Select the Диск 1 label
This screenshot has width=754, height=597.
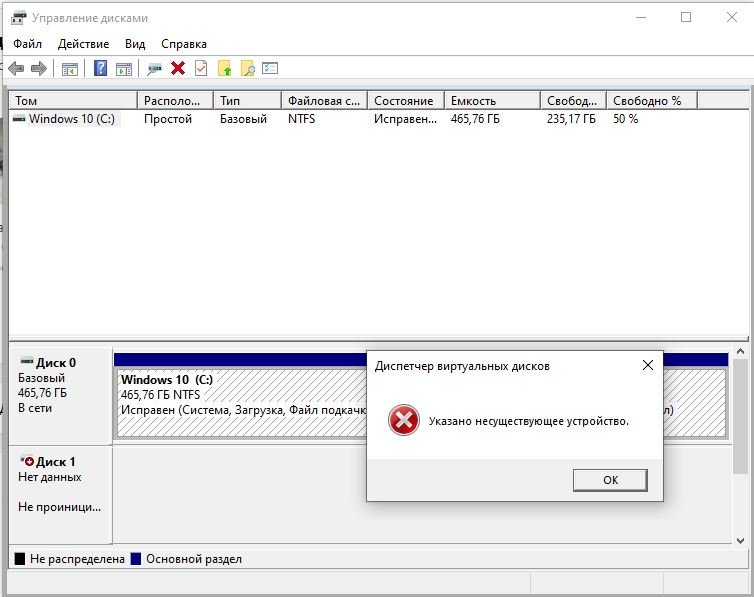56,462
